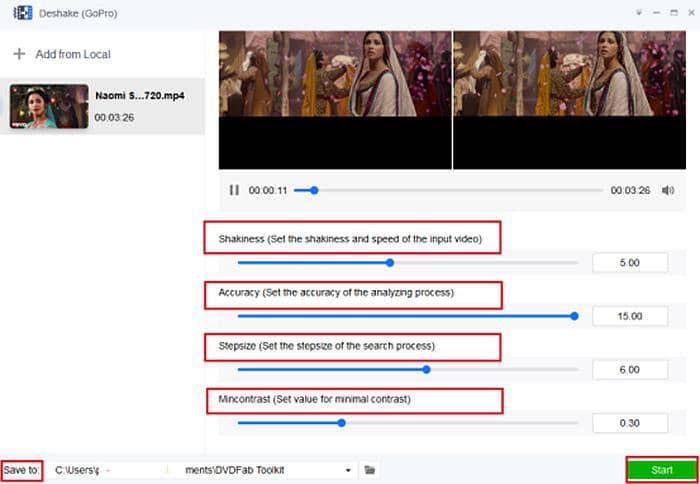Screen dimensions: 700x484
Task: Click the Stepsize slider handle
Action: click(x=426, y=370)
